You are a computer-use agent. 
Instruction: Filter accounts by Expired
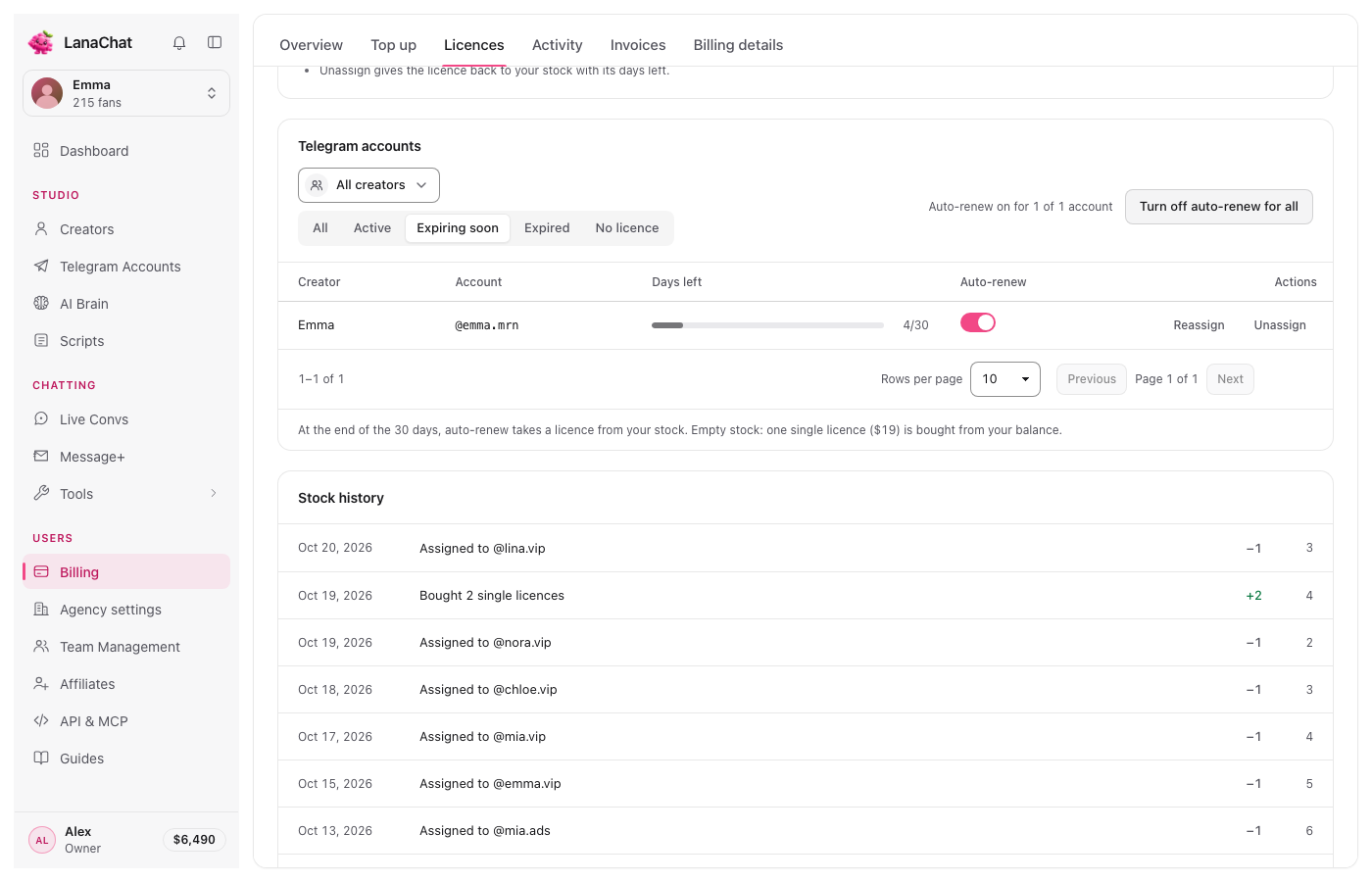(x=547, y=228)
